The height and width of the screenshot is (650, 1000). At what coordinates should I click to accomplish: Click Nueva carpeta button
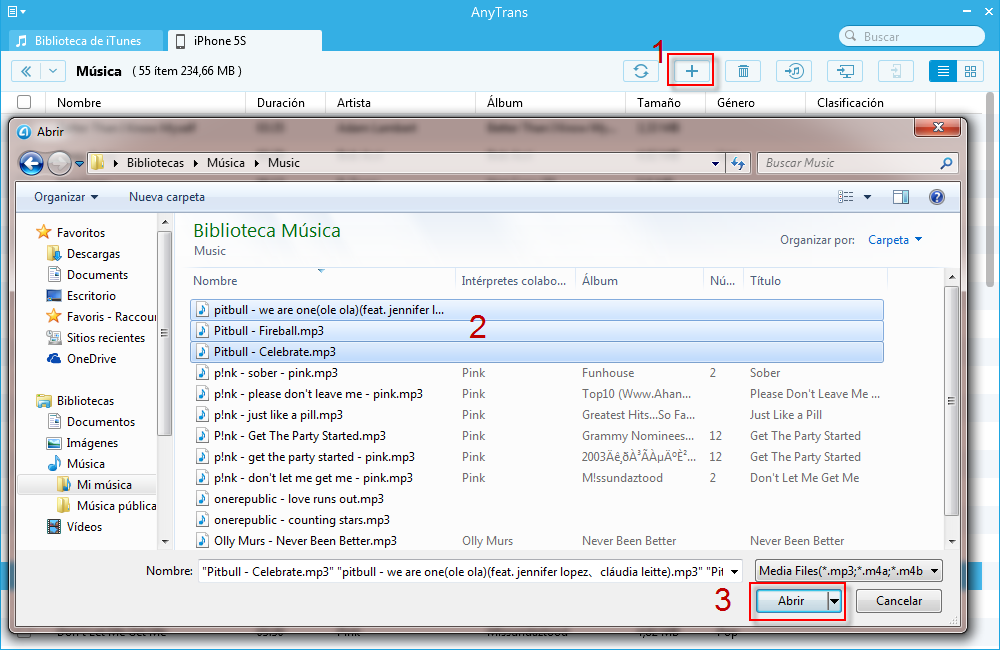pyautogui.click(x=167, y=197)
